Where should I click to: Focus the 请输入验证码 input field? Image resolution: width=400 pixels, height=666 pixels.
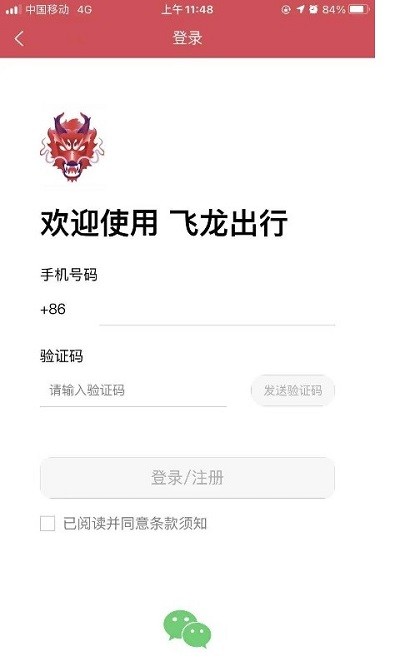[x=133, y=390]
